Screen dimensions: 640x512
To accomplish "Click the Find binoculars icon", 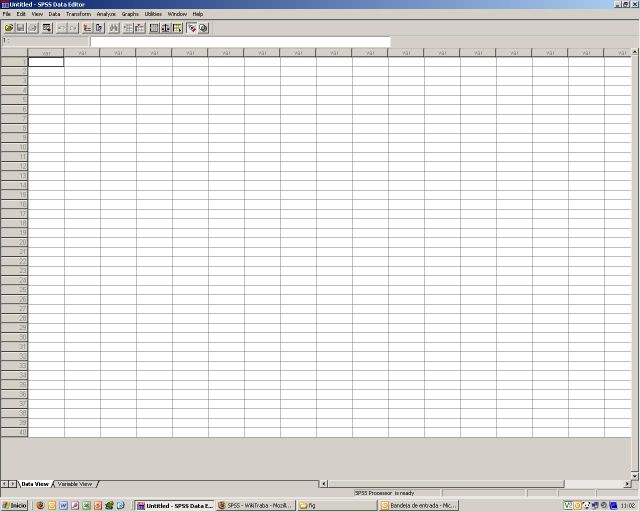I will [114, 28].
